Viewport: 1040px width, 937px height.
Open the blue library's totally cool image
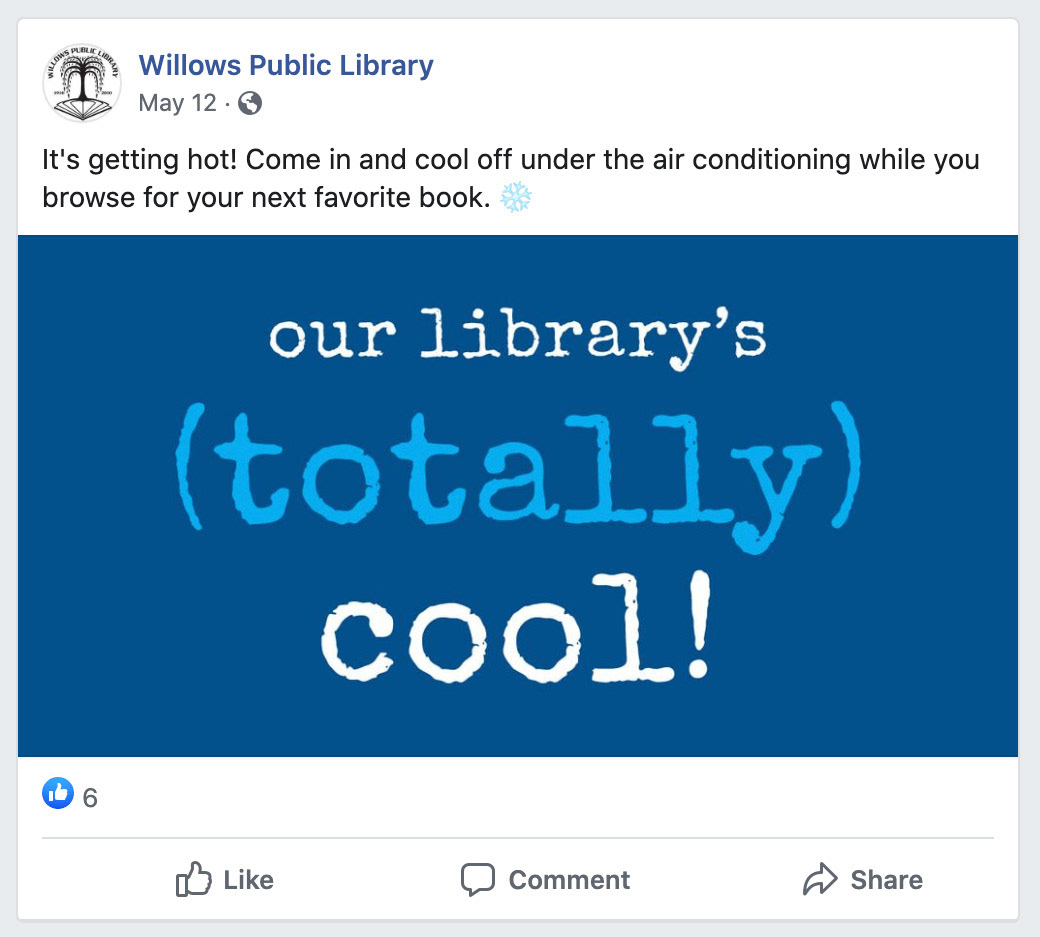(517, 495)
